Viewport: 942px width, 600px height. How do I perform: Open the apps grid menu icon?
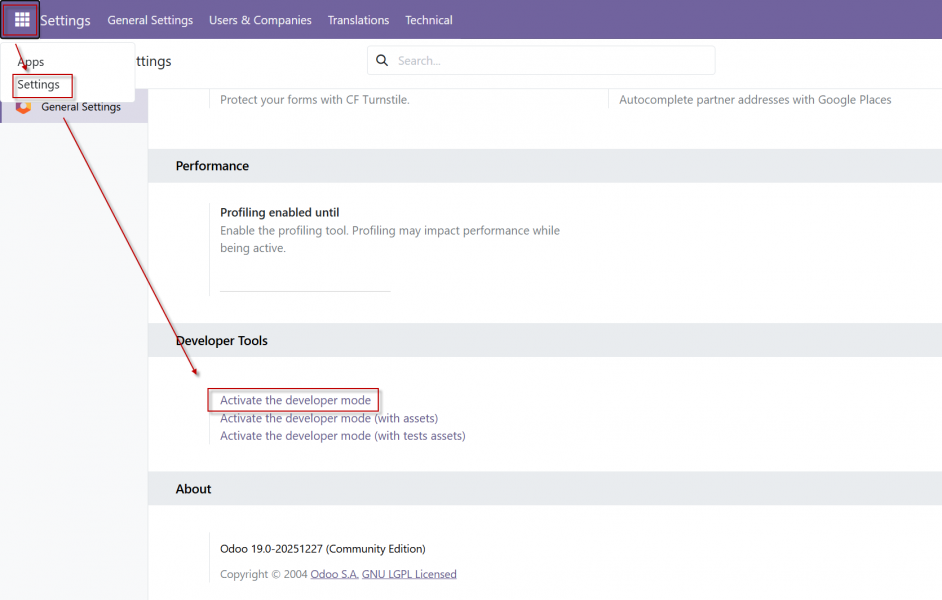tap(22, 20)
